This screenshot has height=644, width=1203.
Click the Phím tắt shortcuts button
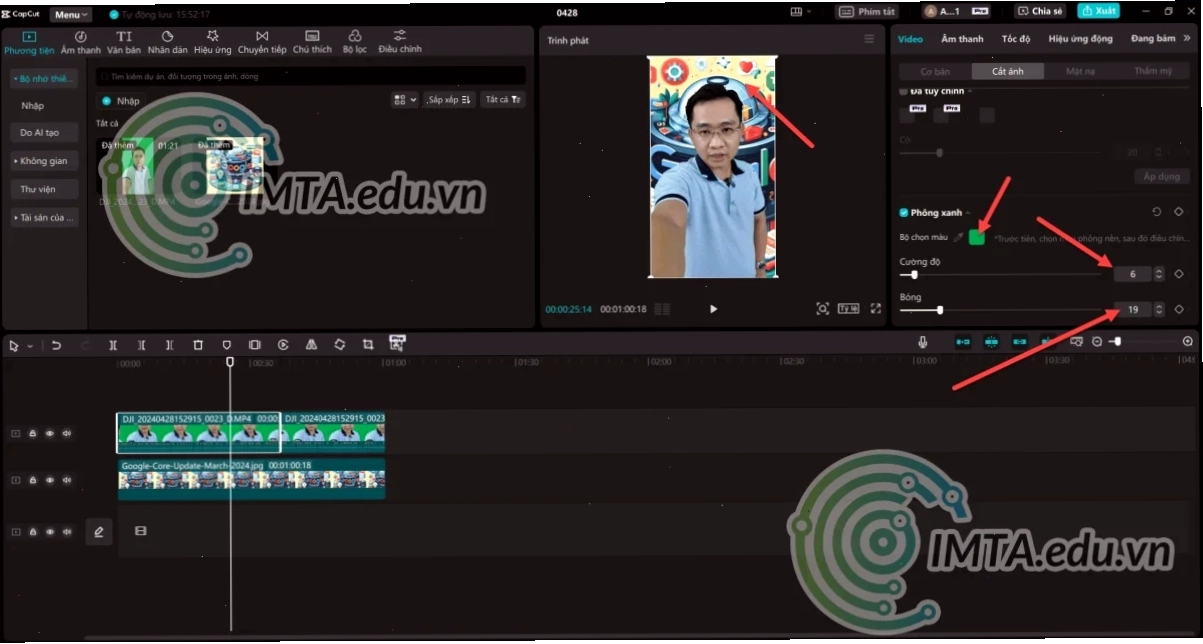tap(868, 11)
